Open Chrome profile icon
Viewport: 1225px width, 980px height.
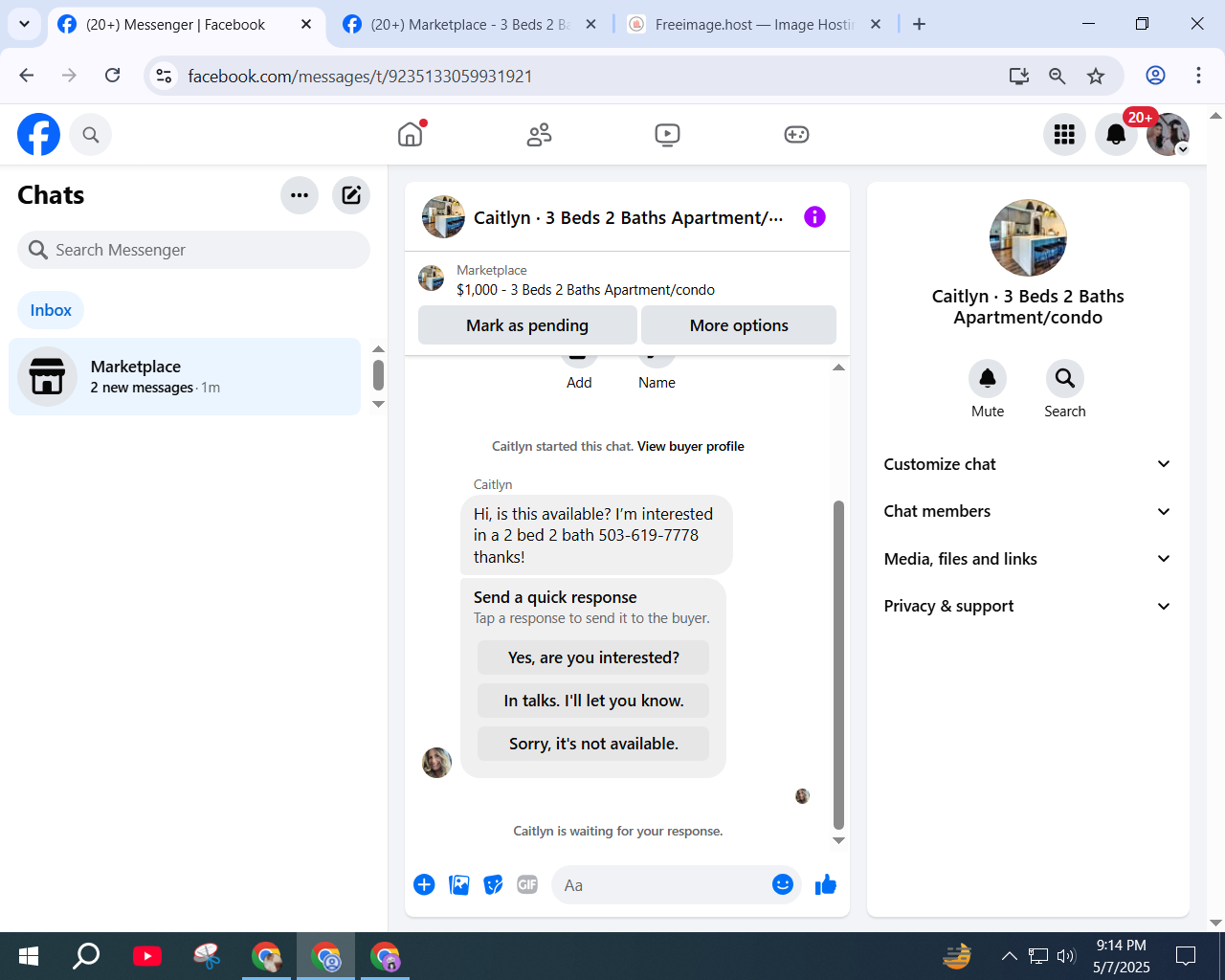point(1156,76)
